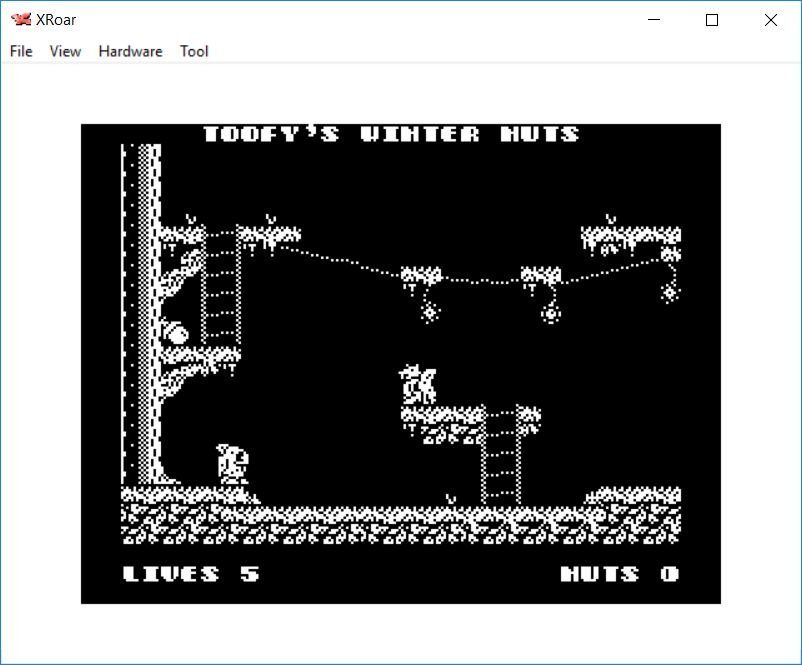Image resolution: width=802 pixels, height=665 pixels.
Task: Open the View menu
Action: [65, 51]
